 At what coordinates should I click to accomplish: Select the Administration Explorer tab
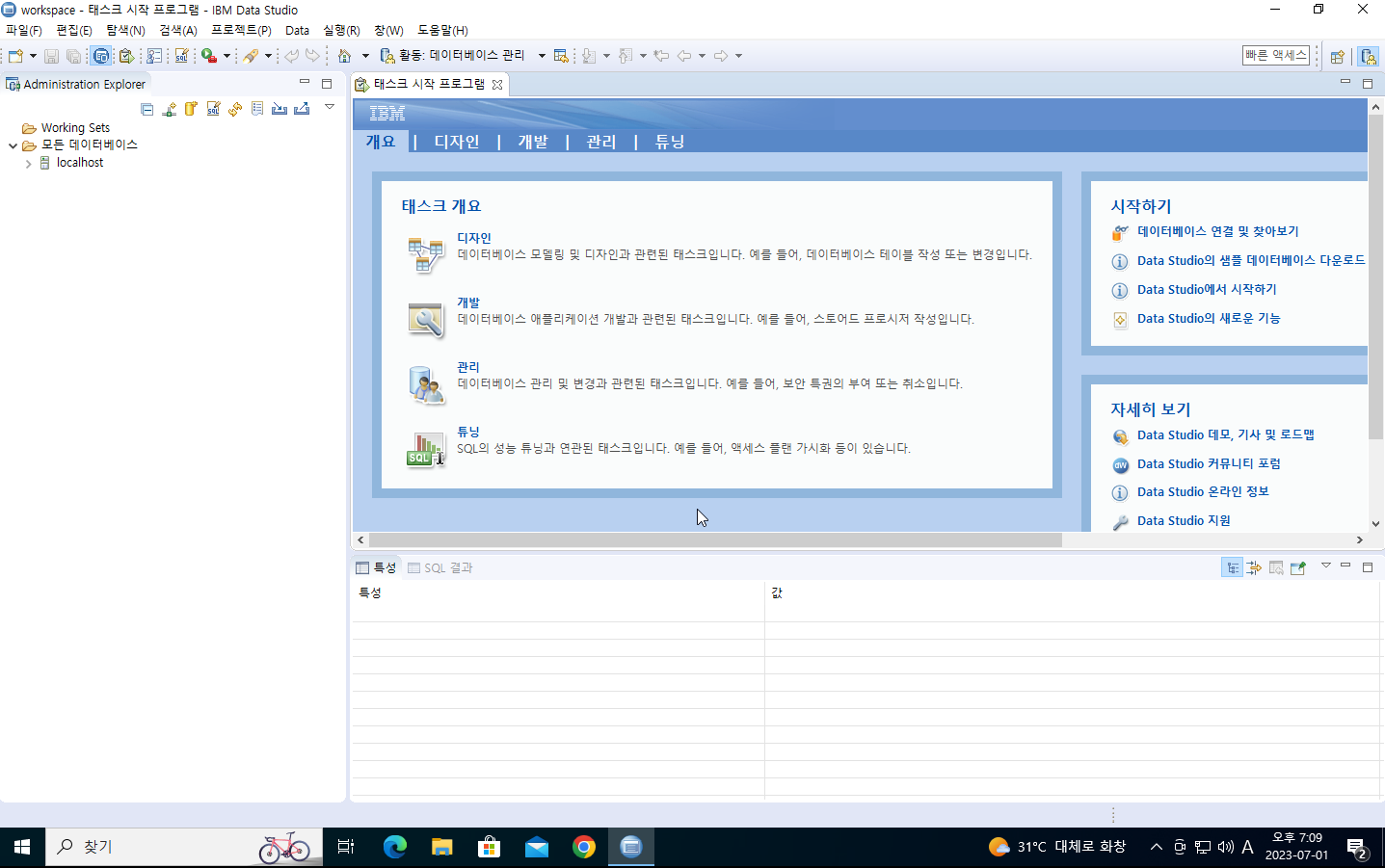coord(75,84)
